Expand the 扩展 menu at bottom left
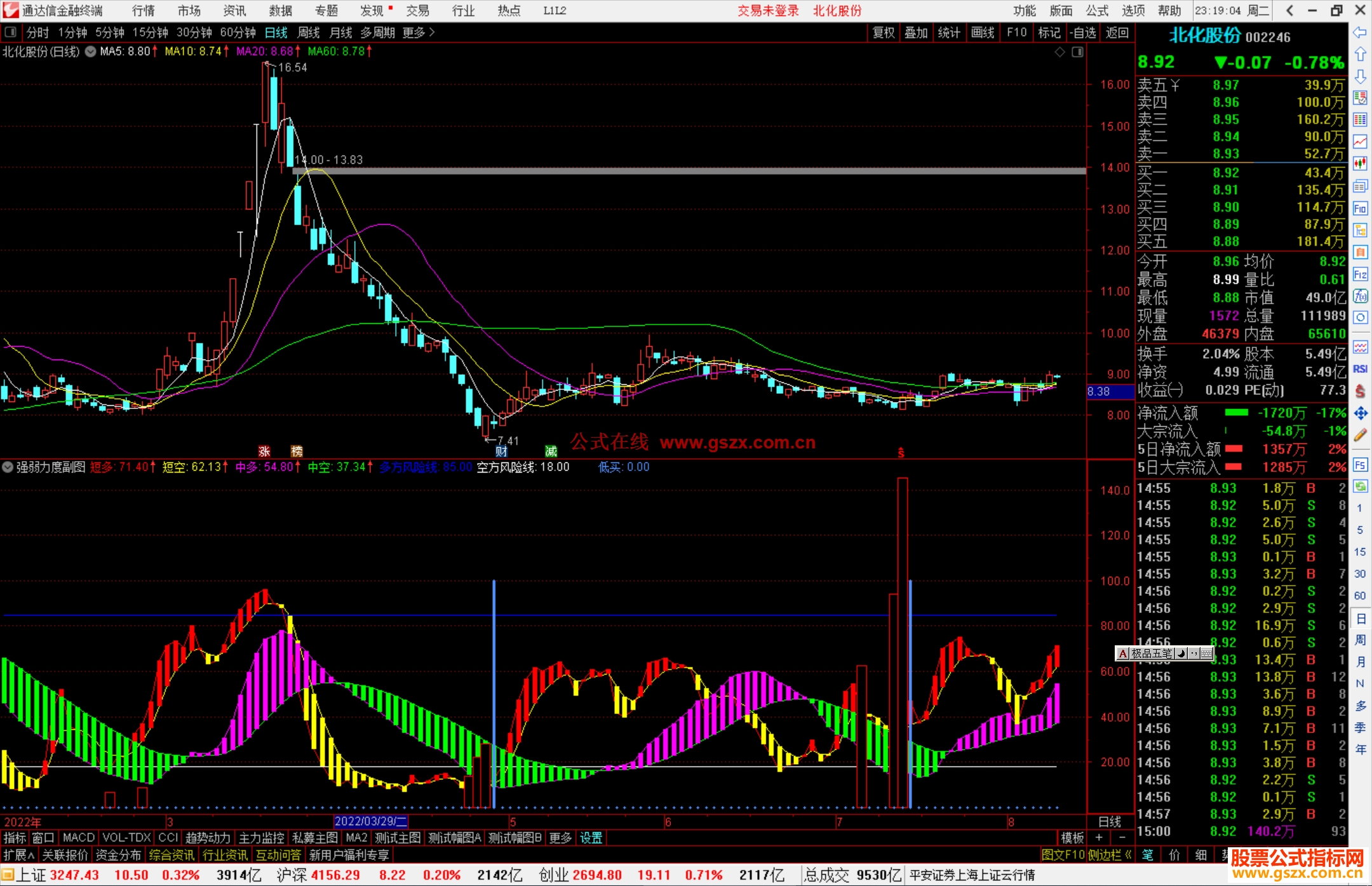The height and width of the screenshot is (886, 1372). (x=19, y=855)
